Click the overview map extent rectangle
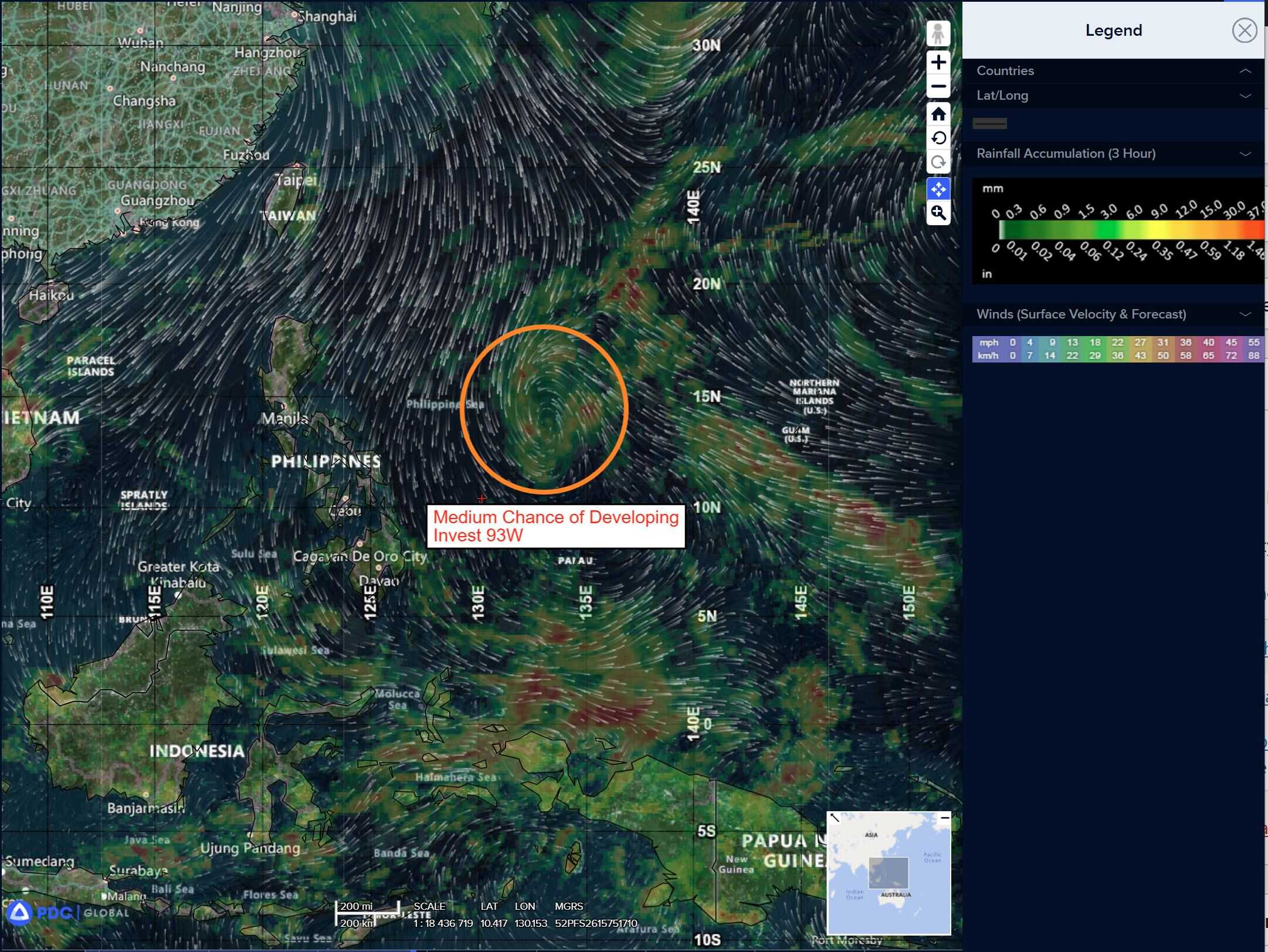 point(888,872)
